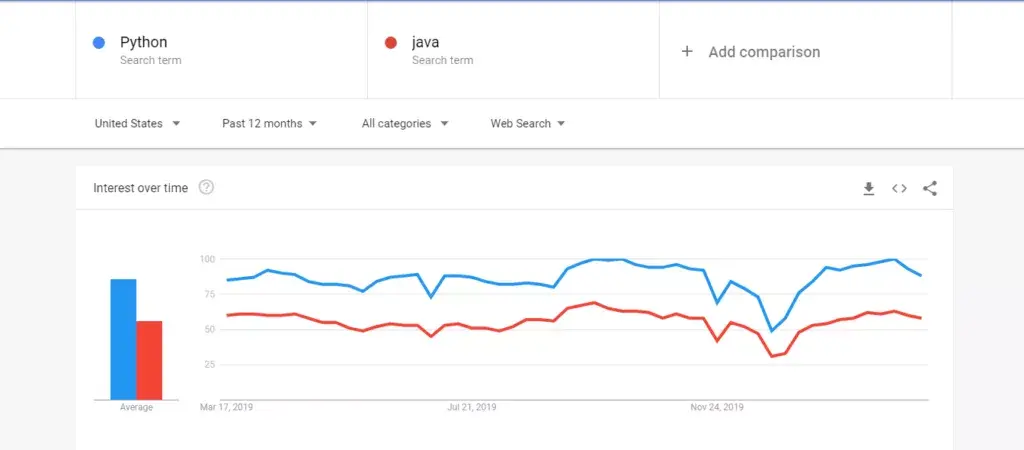Open the Web Search type dropdown
The height and width of the screenshot is (450, 1024).
pyautogui.click(x=527, y=124)
